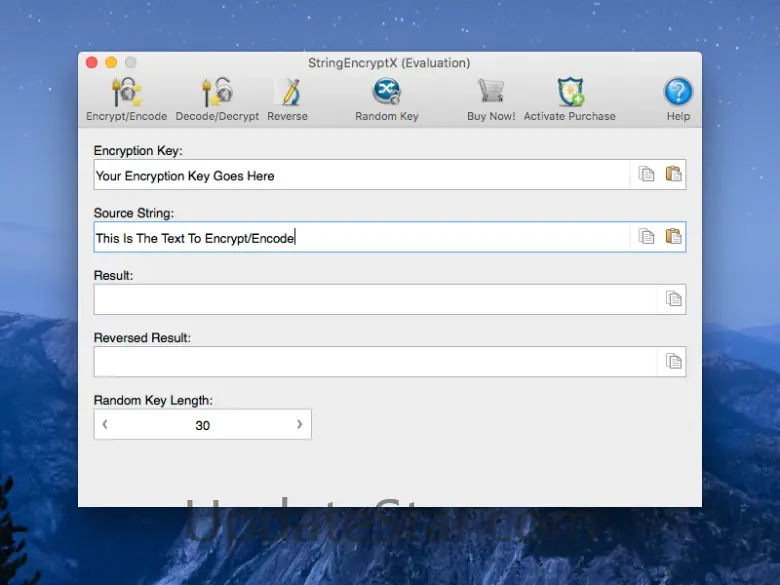
Task: Click the Encryption Key: label
Action: tap(138, 151)
